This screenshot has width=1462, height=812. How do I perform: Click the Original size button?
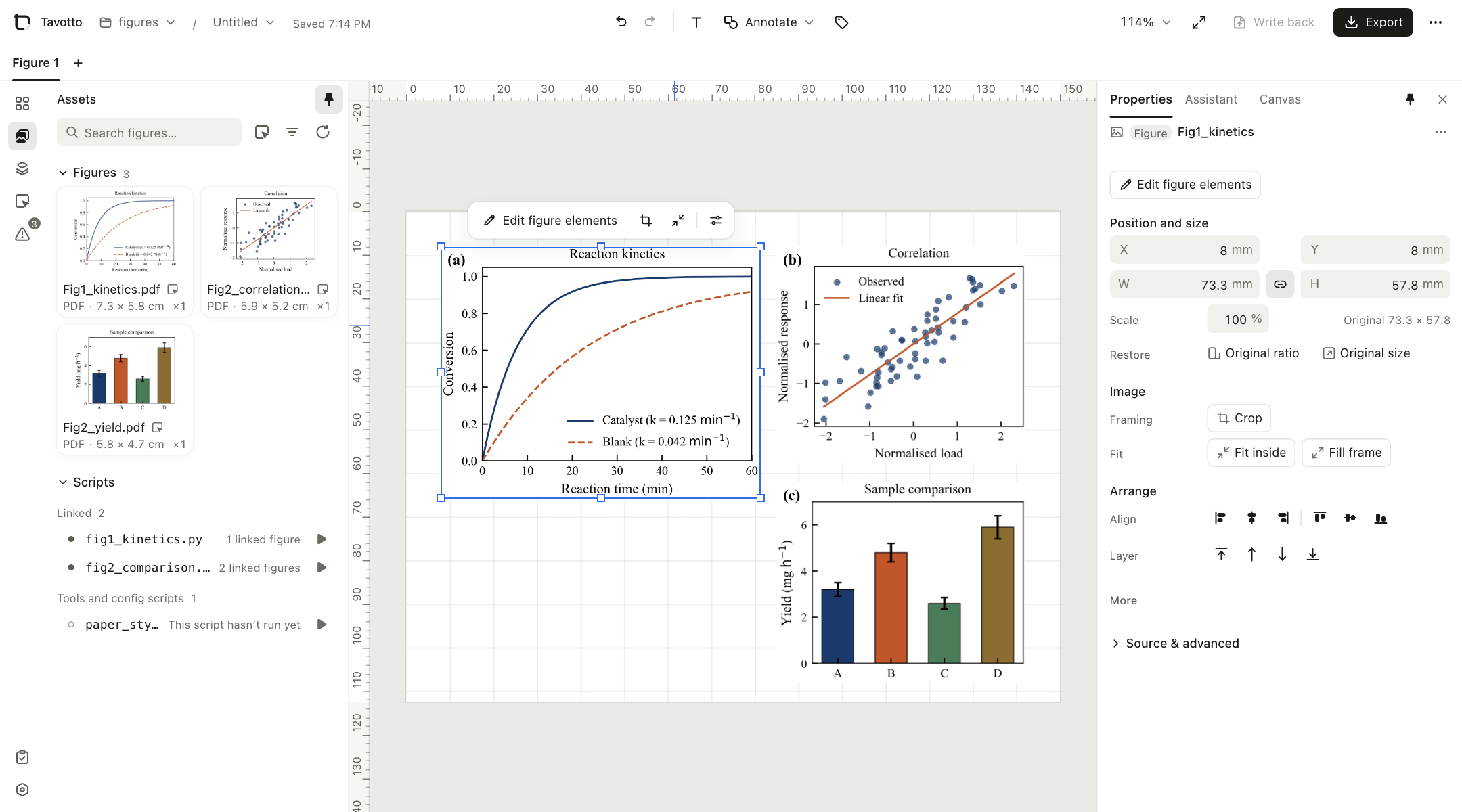1367,353
